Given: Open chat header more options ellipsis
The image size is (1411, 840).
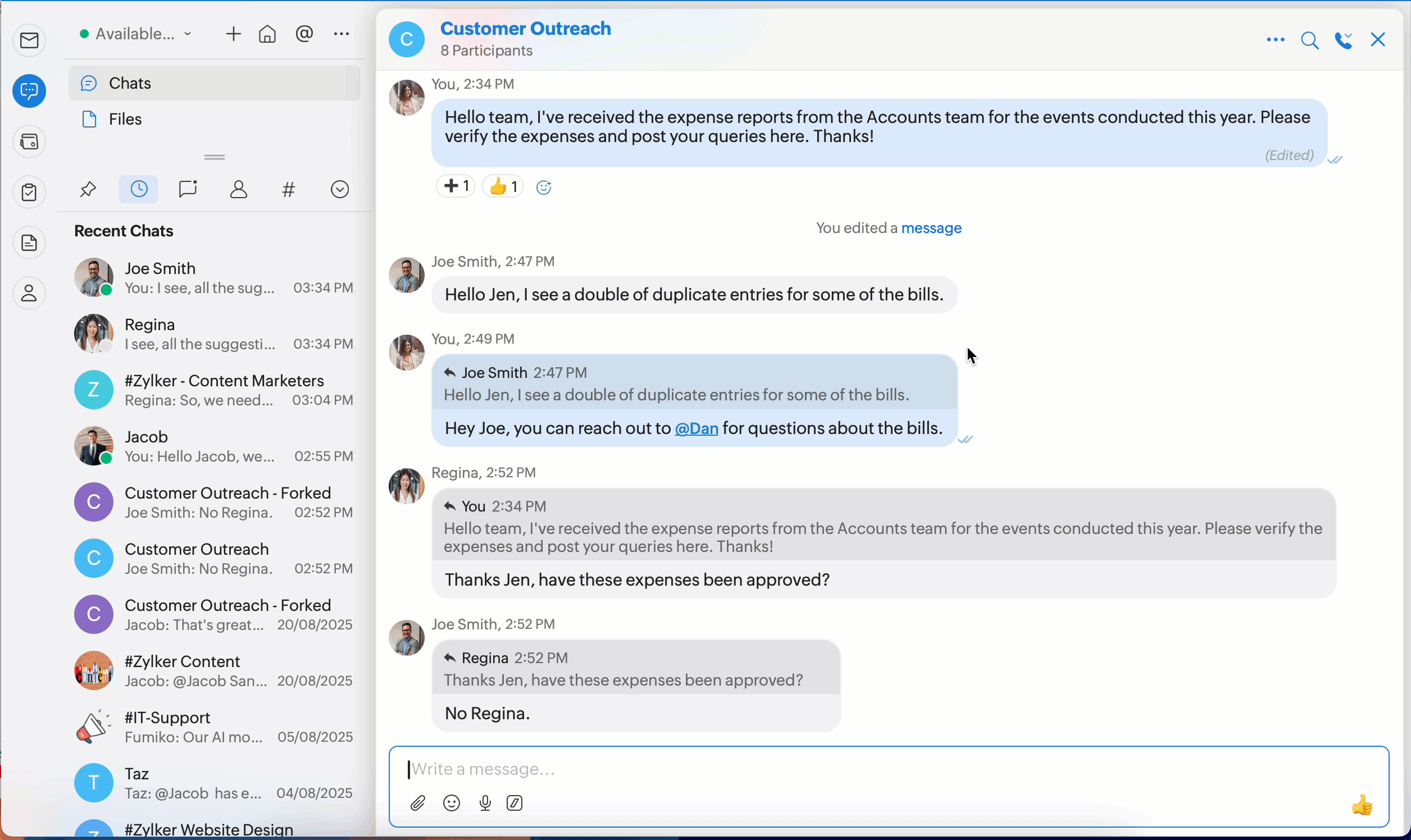Looking at the screenshot, I should pyautogui.click(x=1275, y=40).
